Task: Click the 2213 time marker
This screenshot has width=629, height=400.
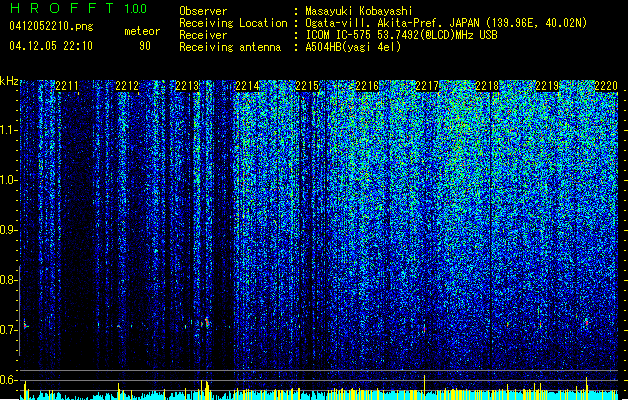Action: (187, 86)
